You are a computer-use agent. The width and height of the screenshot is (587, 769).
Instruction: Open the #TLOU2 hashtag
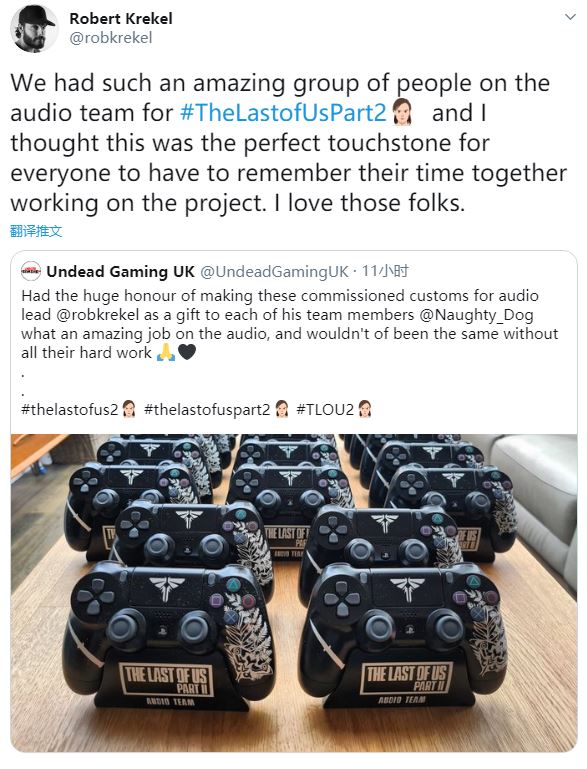click(325, 410)
